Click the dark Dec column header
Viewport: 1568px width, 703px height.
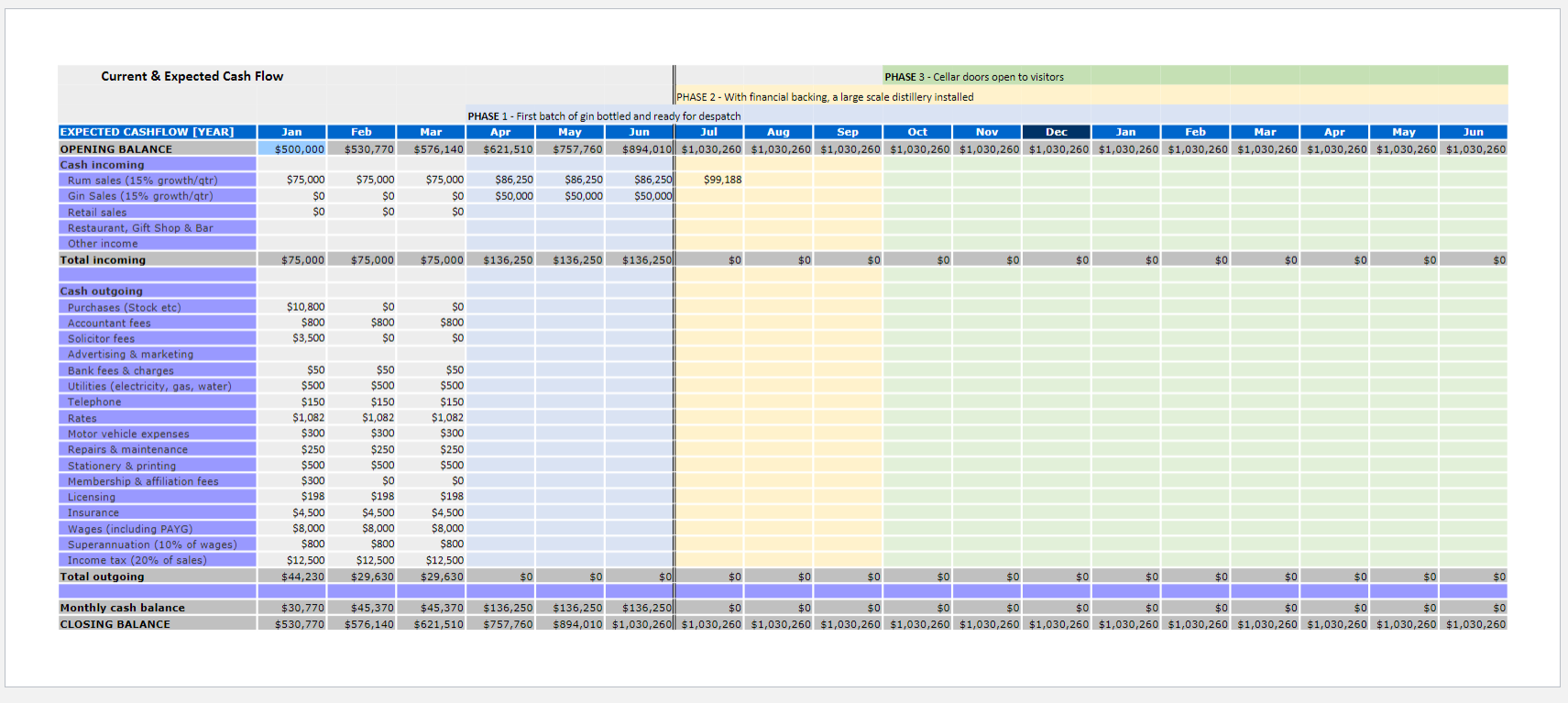1056,132
